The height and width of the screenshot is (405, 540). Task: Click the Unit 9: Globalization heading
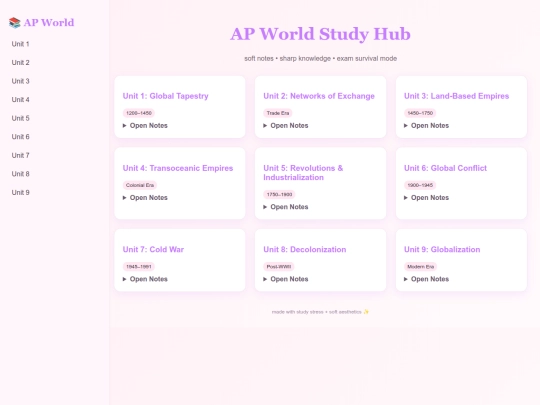[x=442, y=249]
